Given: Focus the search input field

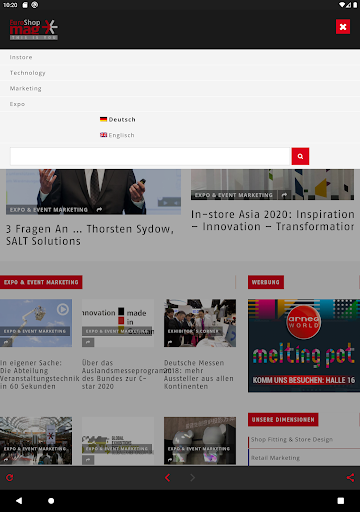Looking at the screenshot, I should tap(151, 156).
